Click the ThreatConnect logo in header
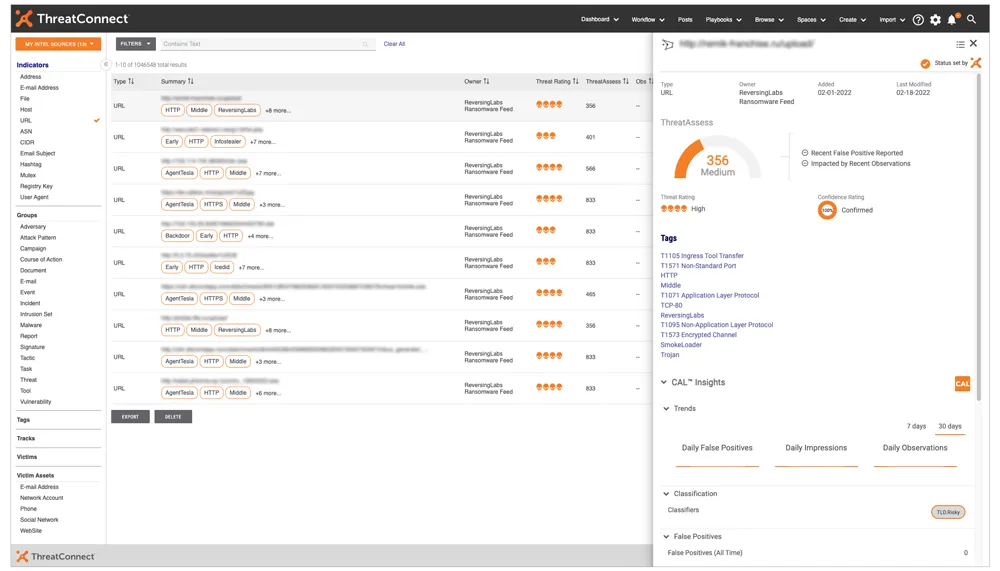 [72, 19]
